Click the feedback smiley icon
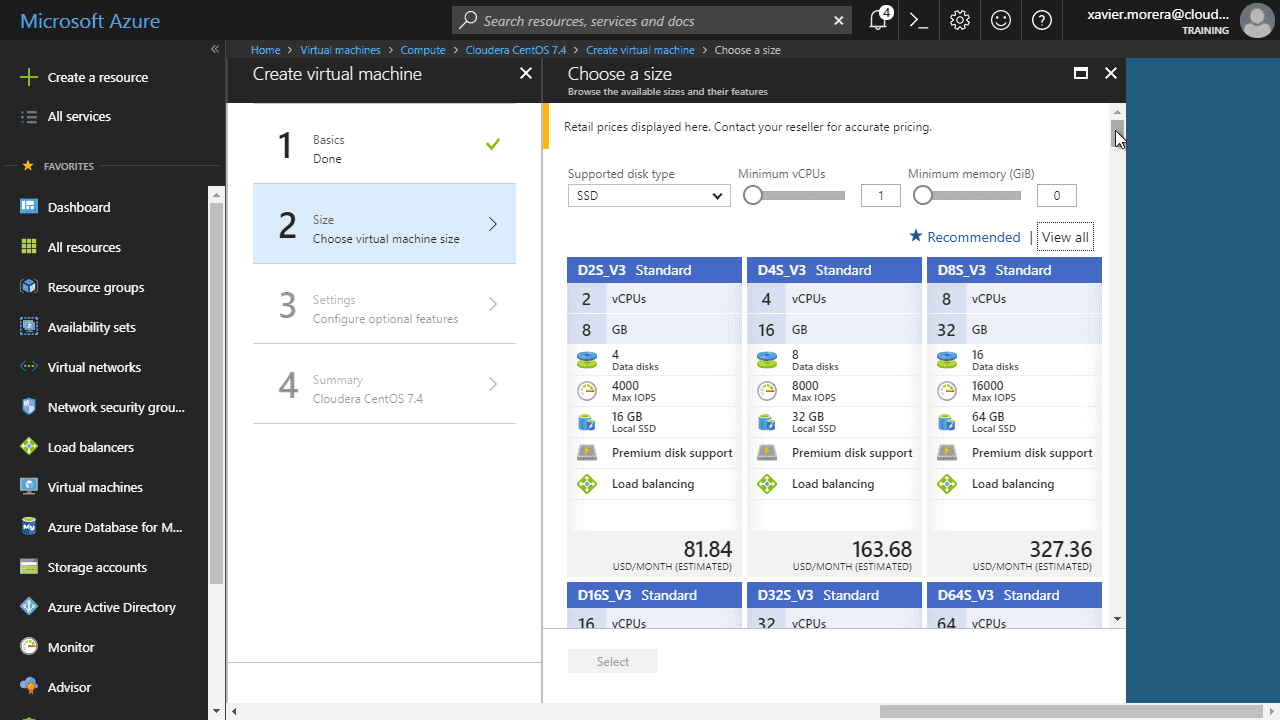Screen dimensions: 1280x720 coord(1001,20)
